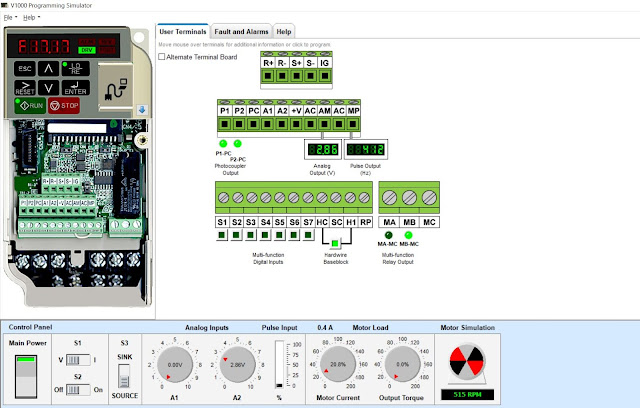This screenshot has width=640, height=408.
Task: Click the motor simulation spinning fan
Action: [467, 361]
